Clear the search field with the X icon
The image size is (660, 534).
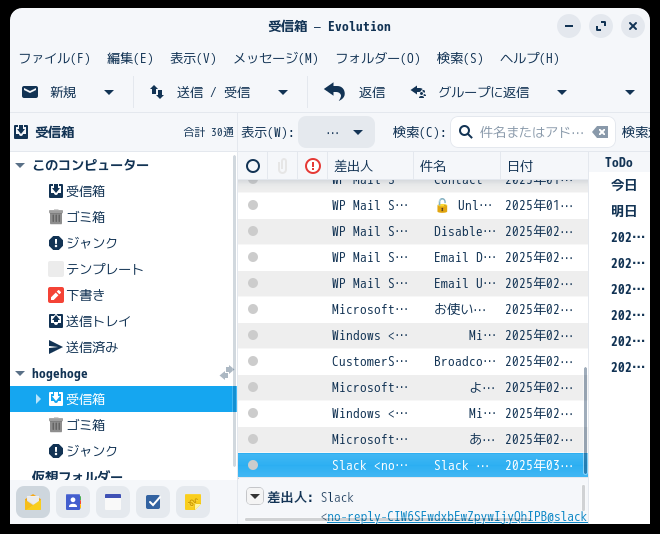pos(600,132)
